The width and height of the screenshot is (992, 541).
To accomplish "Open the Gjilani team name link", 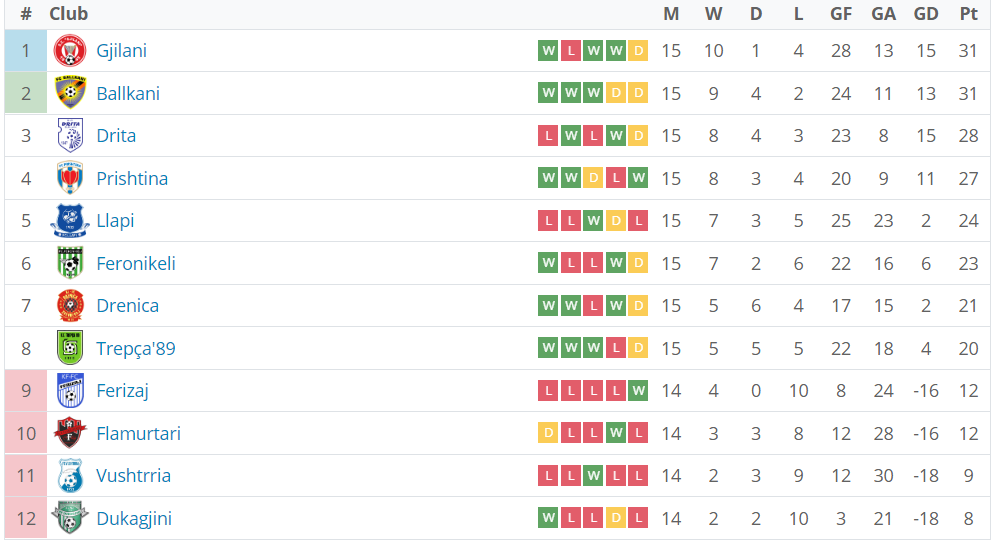I will pos(121,51).
